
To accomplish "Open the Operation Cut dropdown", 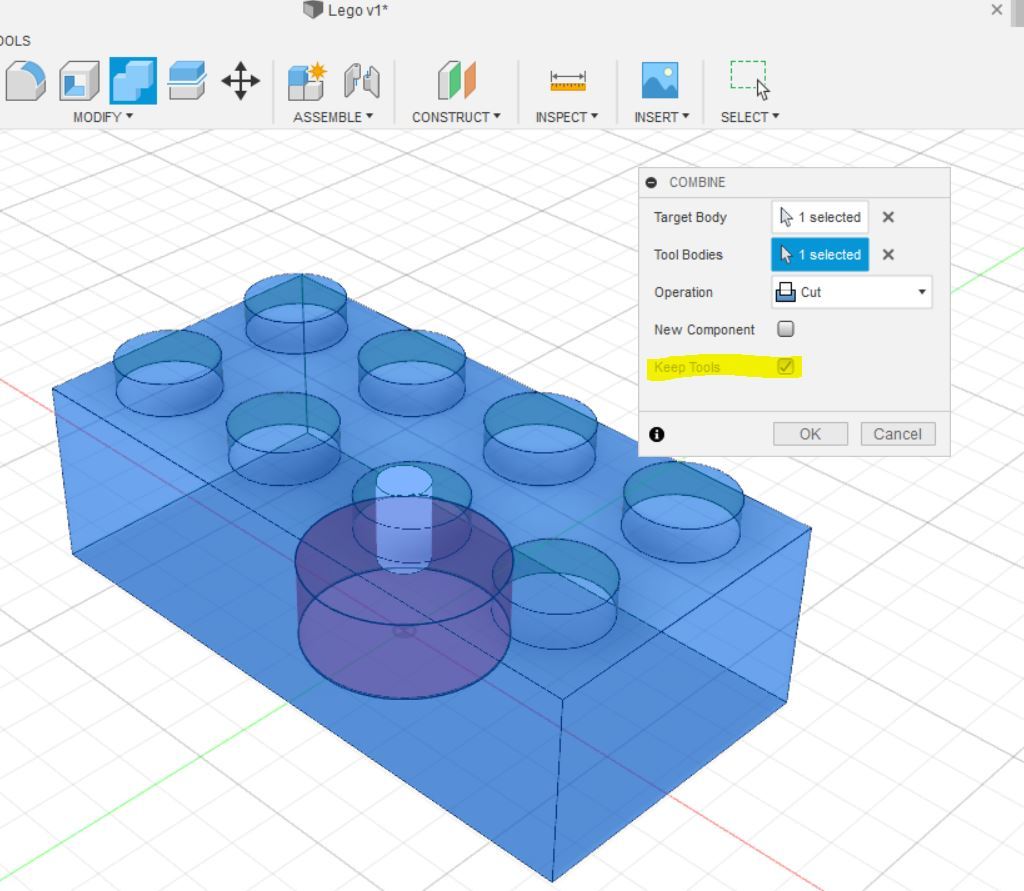I will click(x=852, y=292).
